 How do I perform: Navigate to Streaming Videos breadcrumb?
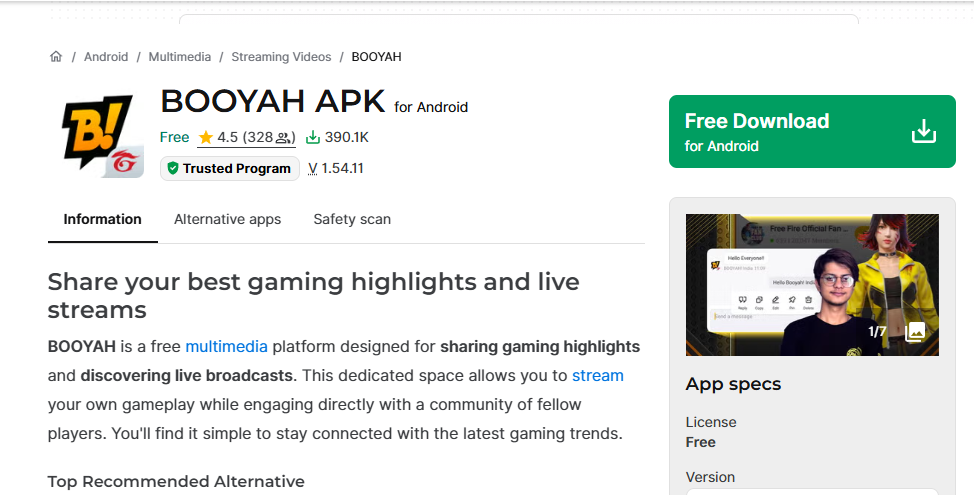tap(281, 57)
